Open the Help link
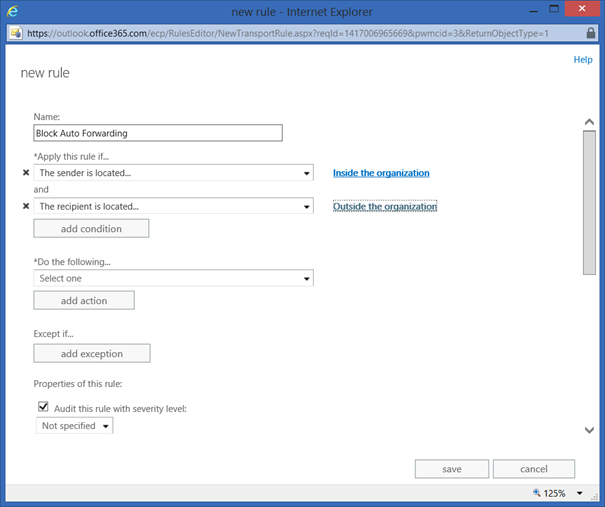 [582, 60]
